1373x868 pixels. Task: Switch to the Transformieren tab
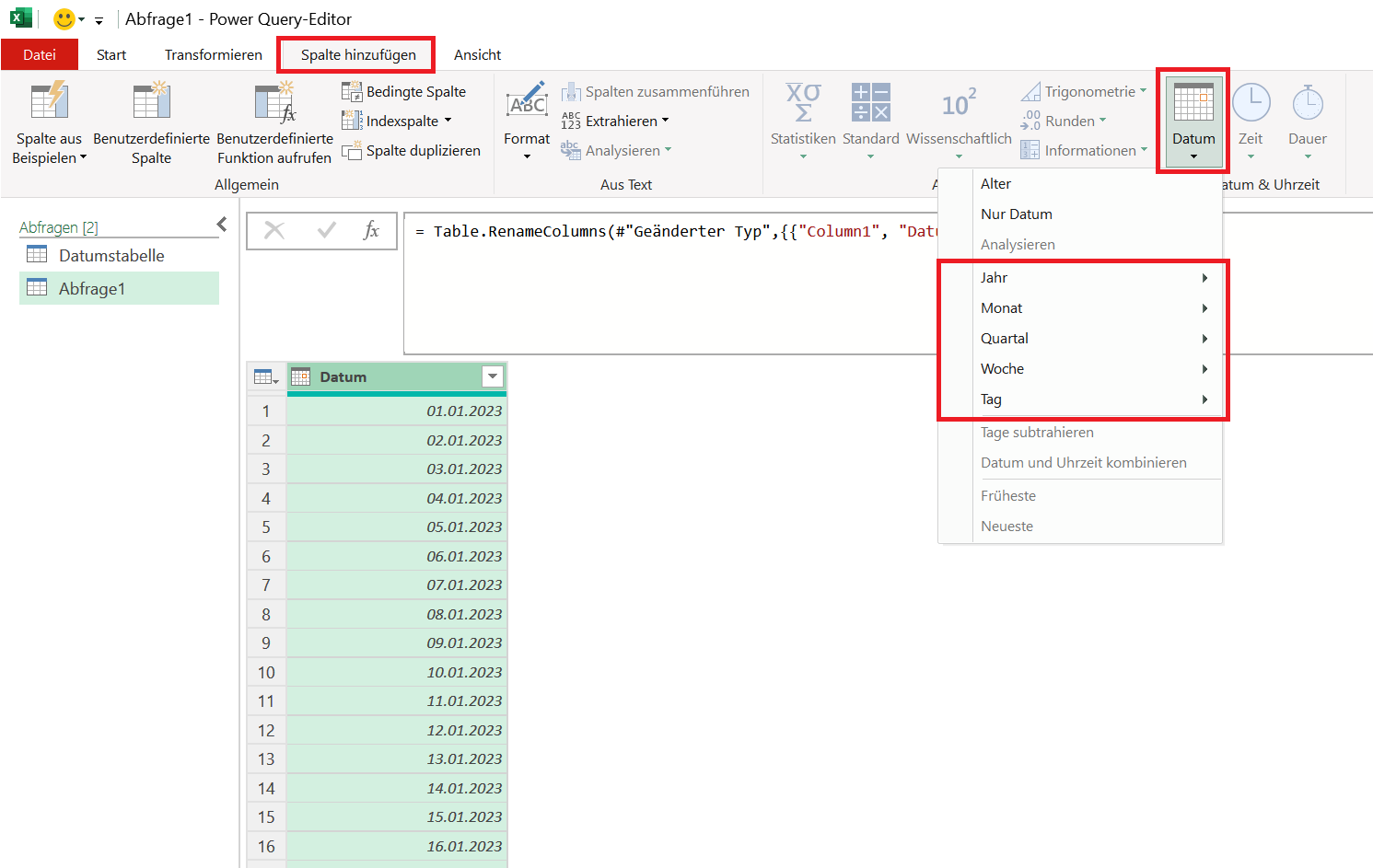pyautogui.click(x=214, y=54)
